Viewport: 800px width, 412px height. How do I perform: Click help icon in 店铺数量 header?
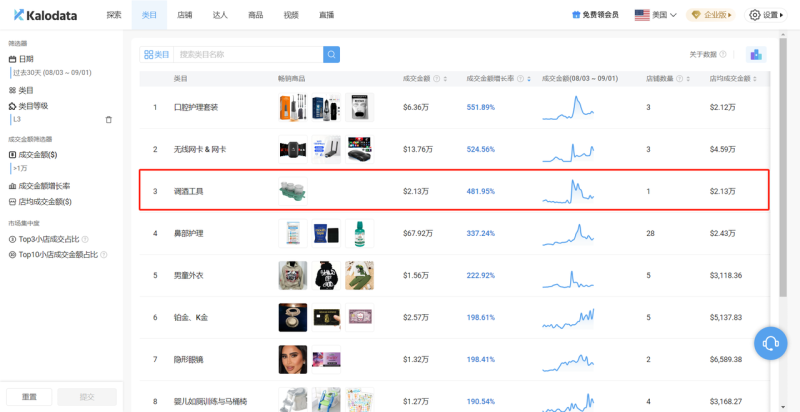point(680,79)
